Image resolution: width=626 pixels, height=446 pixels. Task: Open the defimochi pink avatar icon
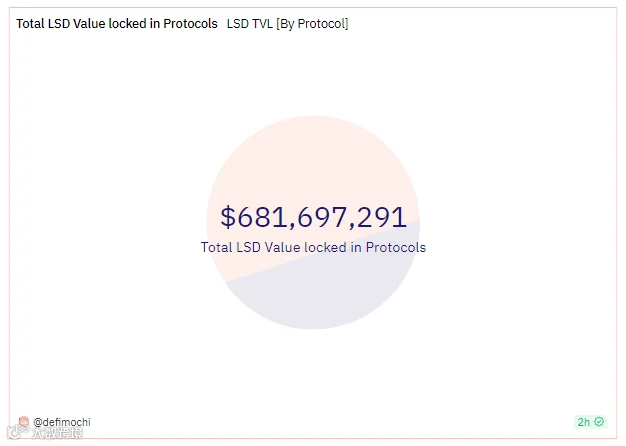24,421
